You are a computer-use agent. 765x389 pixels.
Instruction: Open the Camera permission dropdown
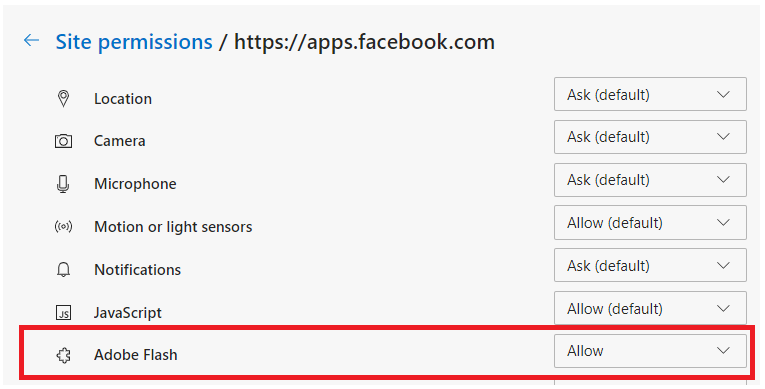pyautogui.click(x=650, y=137)
